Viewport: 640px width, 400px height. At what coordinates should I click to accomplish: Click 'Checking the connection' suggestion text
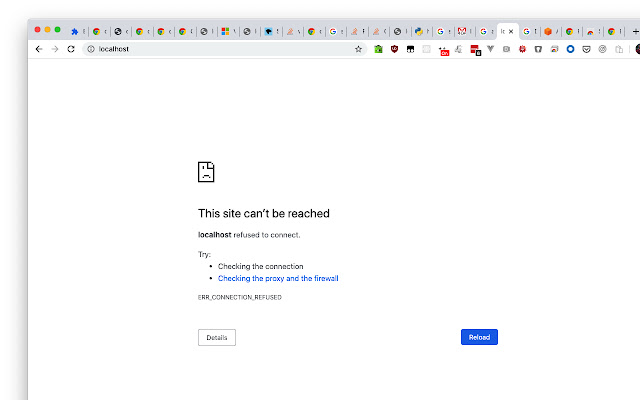[260, 267]
